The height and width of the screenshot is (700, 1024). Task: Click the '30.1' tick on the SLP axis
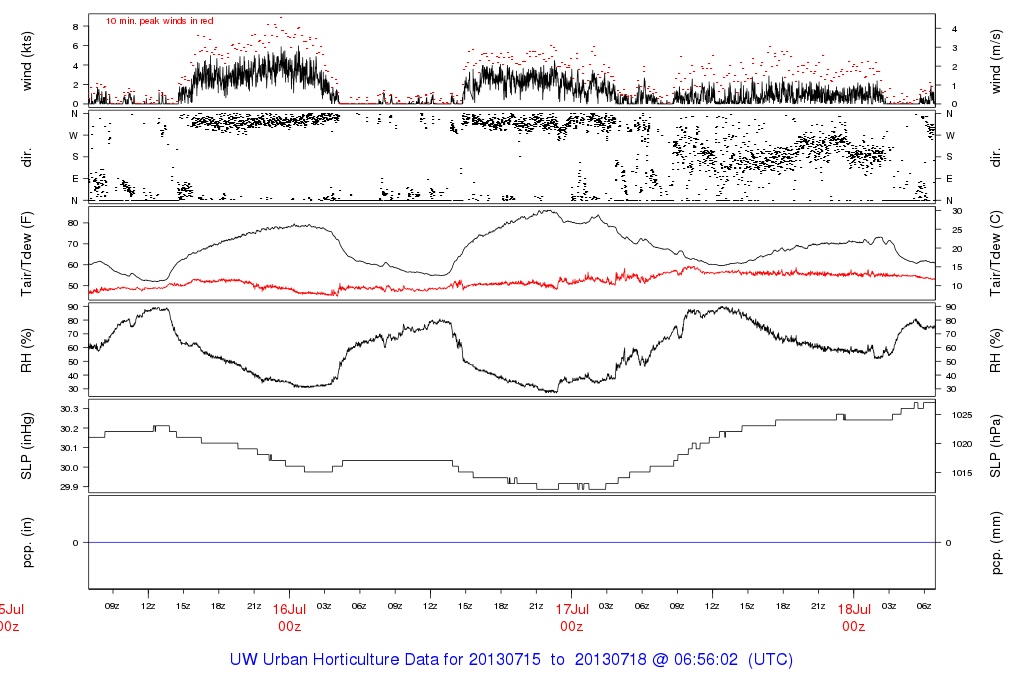[69, 448]
